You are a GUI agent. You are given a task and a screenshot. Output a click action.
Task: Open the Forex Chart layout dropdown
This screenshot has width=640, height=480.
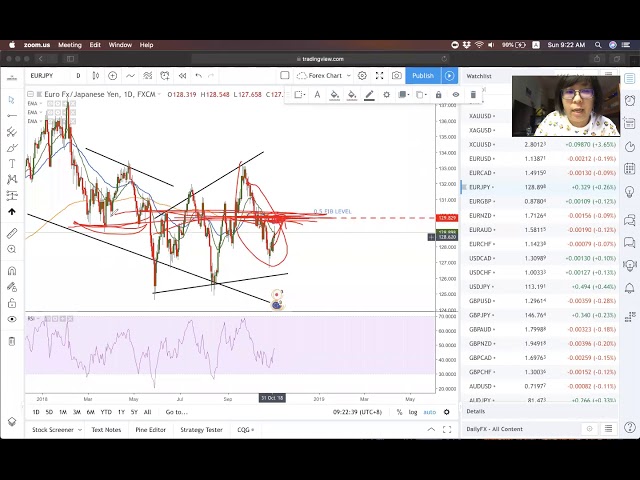pos(325,76)
